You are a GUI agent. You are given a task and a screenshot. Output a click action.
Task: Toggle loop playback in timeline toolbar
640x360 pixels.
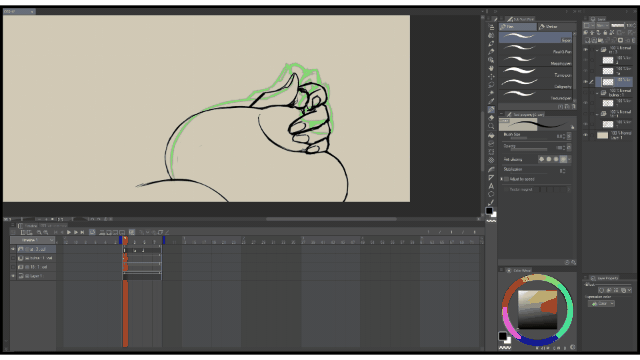92,232
